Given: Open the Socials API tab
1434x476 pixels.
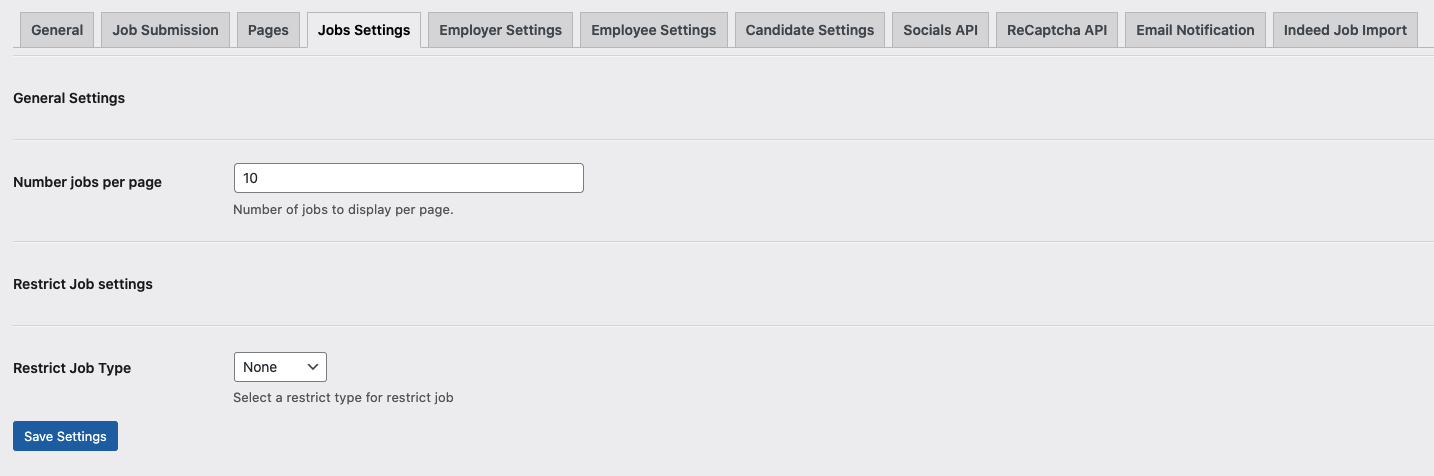Looking at the screenshot, I should coord(940,30).
